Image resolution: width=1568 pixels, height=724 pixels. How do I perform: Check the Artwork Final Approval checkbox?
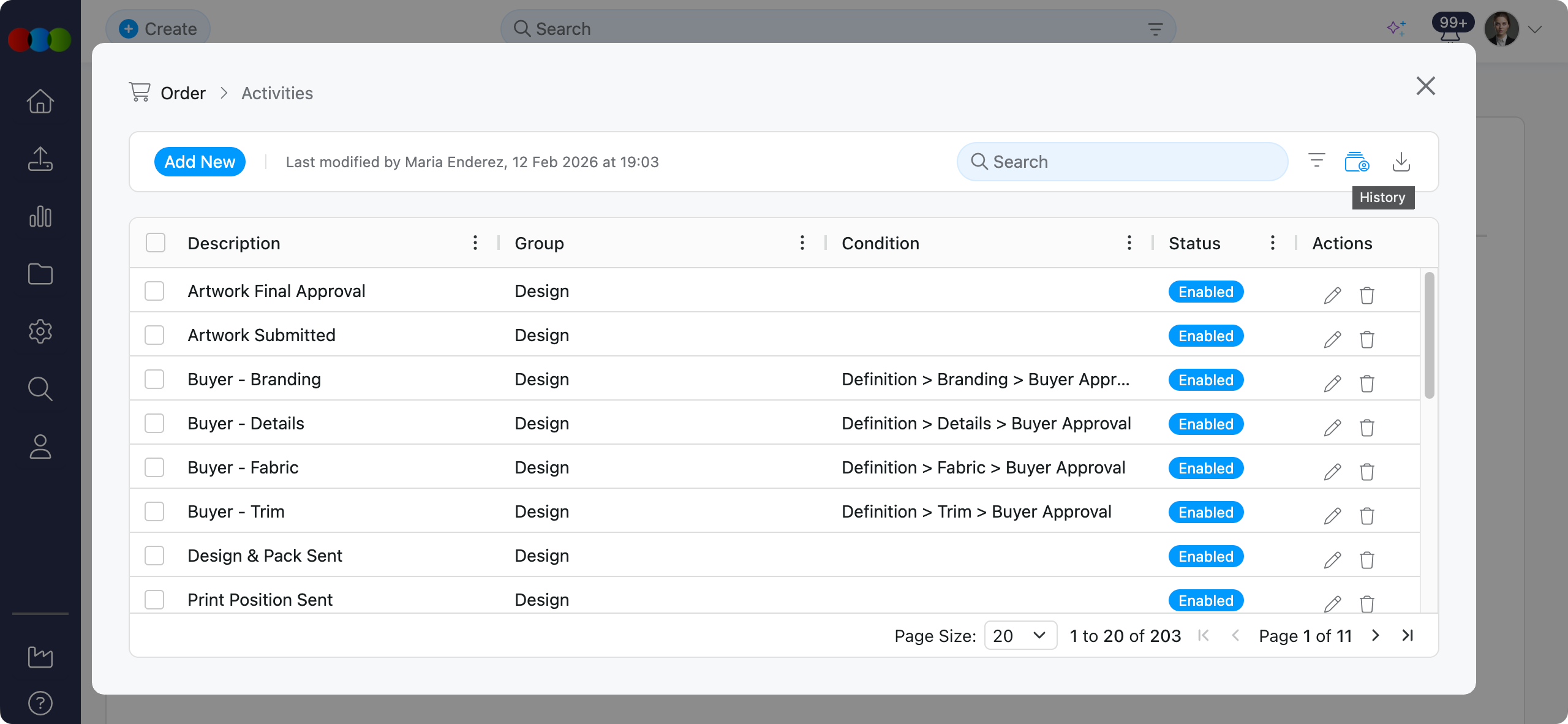coord(154,291)
